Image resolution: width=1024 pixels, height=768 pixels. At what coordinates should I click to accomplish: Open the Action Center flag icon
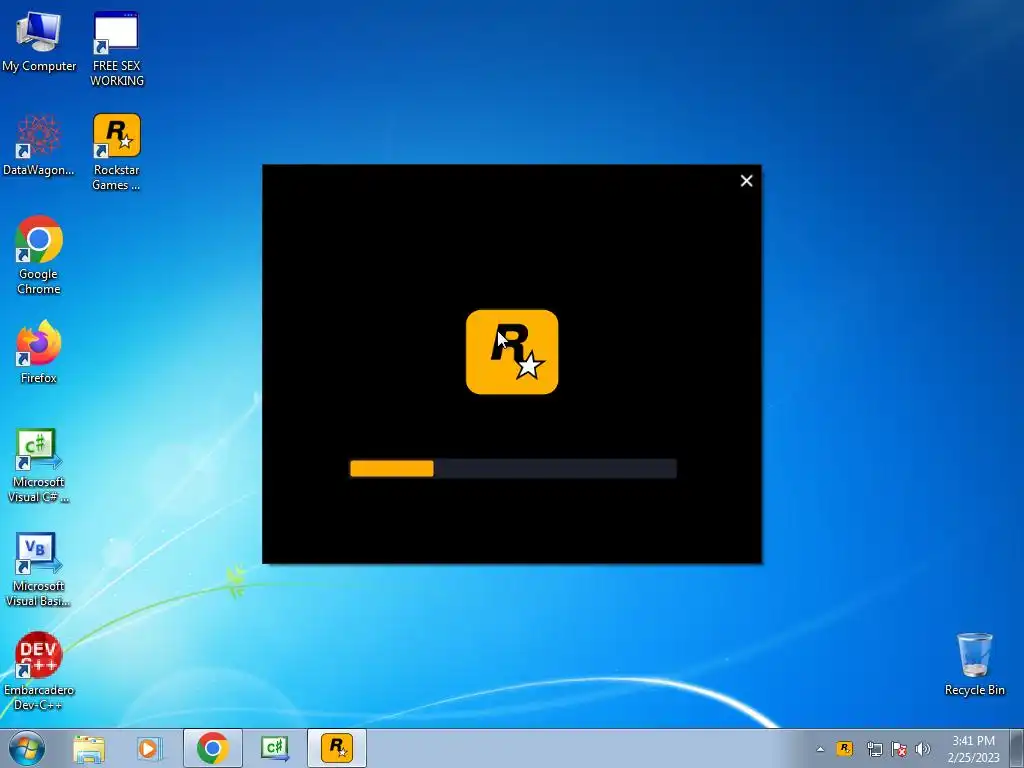pyautogui.click(x=899, y=749)
